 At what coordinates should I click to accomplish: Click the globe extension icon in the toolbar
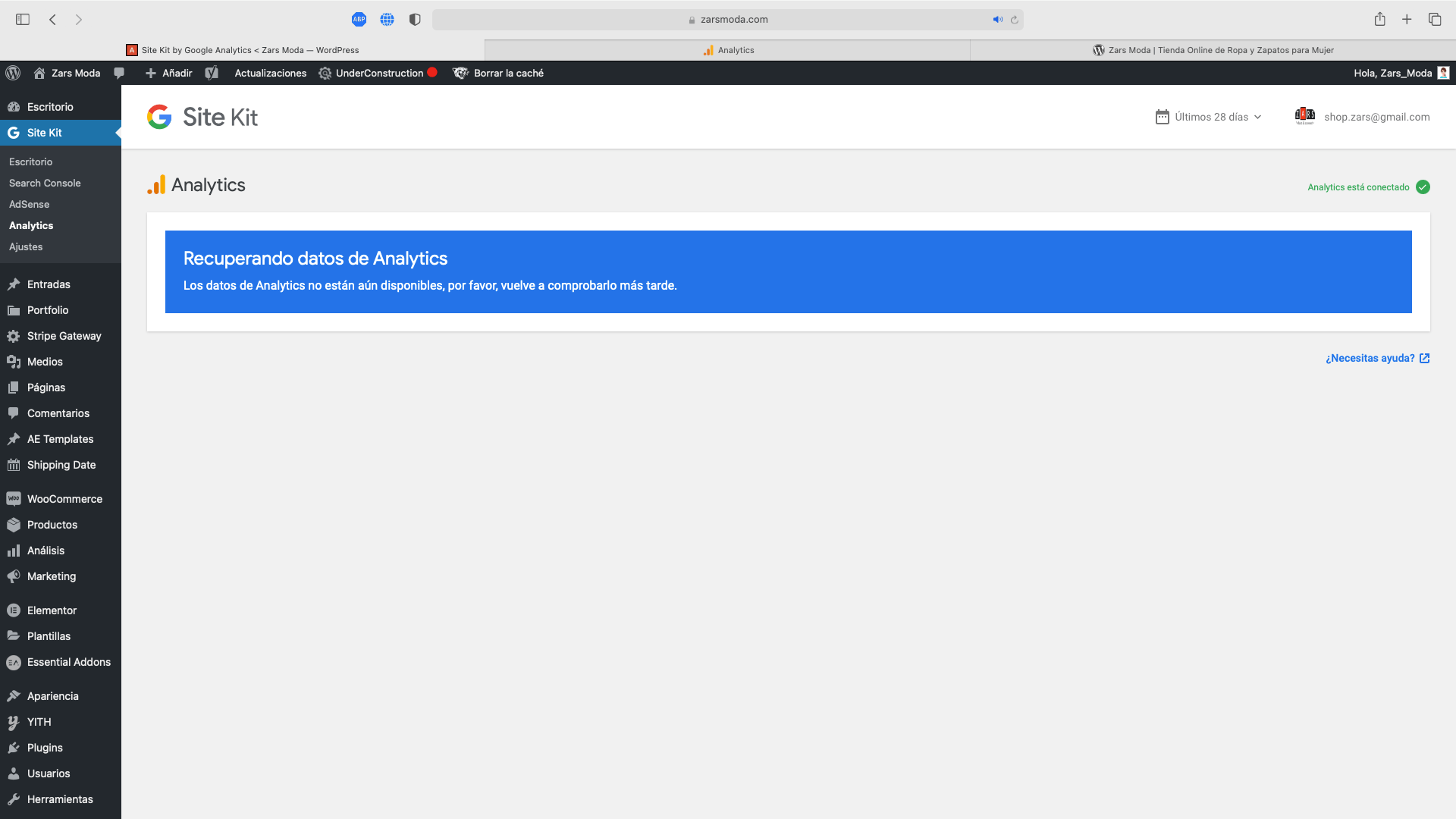coord(387,20)
